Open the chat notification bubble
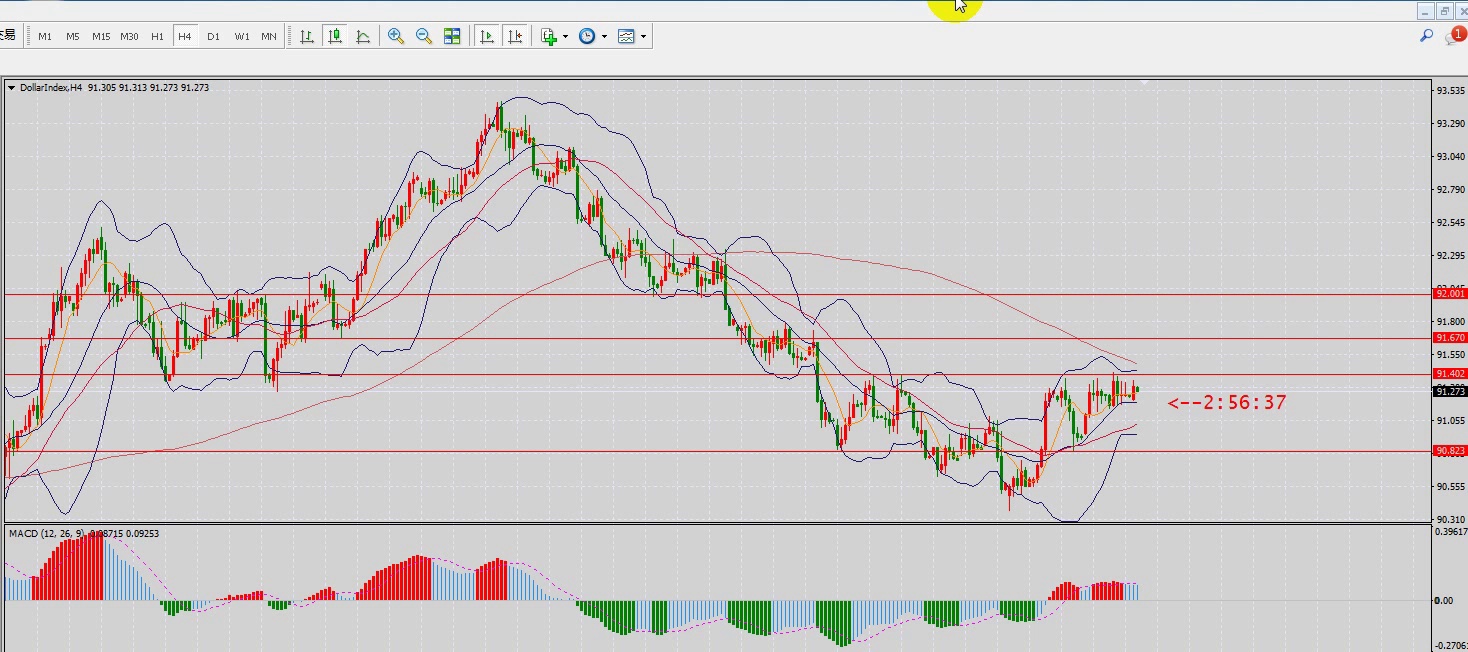Image resolution: width=1468 pixels, height=652 pixels. [x=1453, y=36]
